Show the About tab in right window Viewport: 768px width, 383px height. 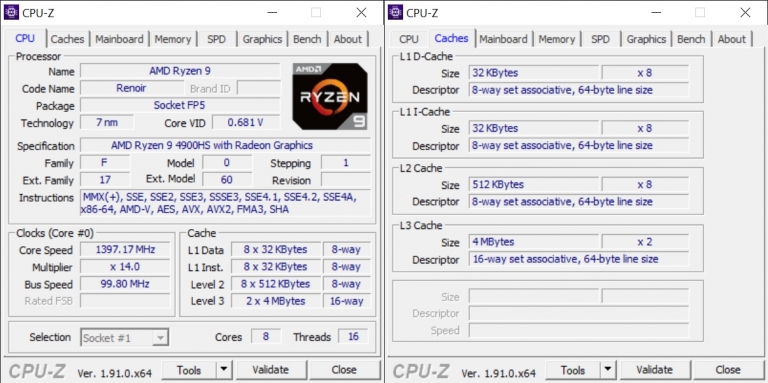coord(731,39)
